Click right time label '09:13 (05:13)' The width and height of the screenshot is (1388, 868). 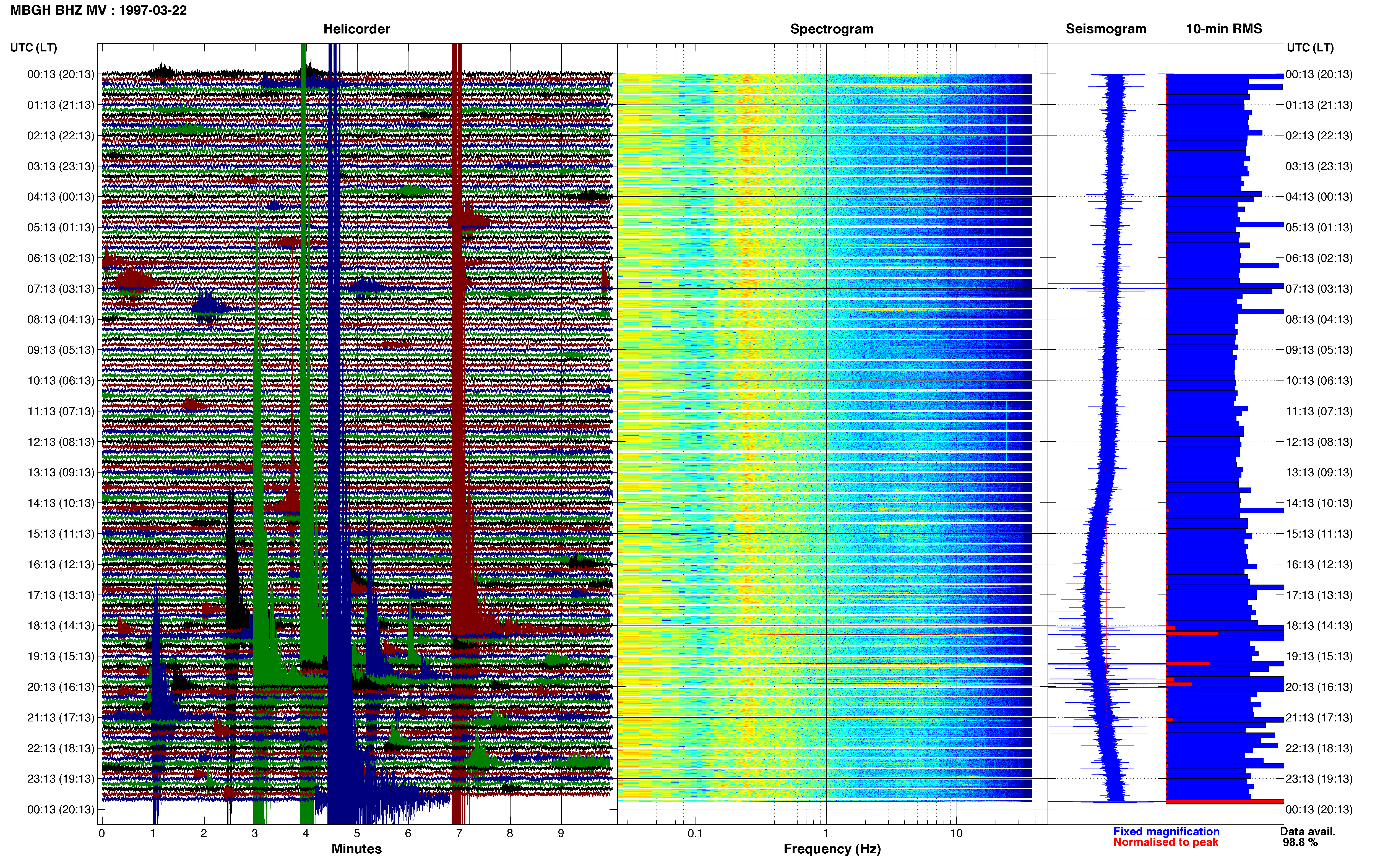pos(1319,350)
